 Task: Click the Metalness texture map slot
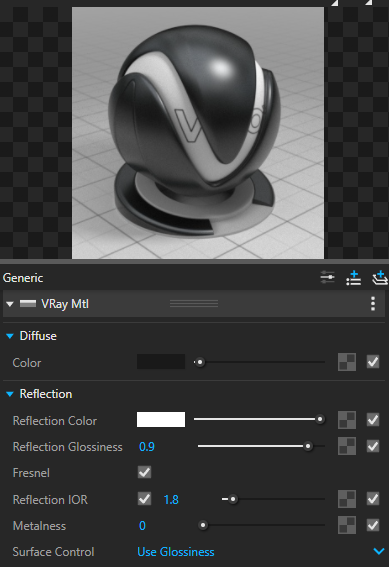pyautogui.click(x=347, y=525)
